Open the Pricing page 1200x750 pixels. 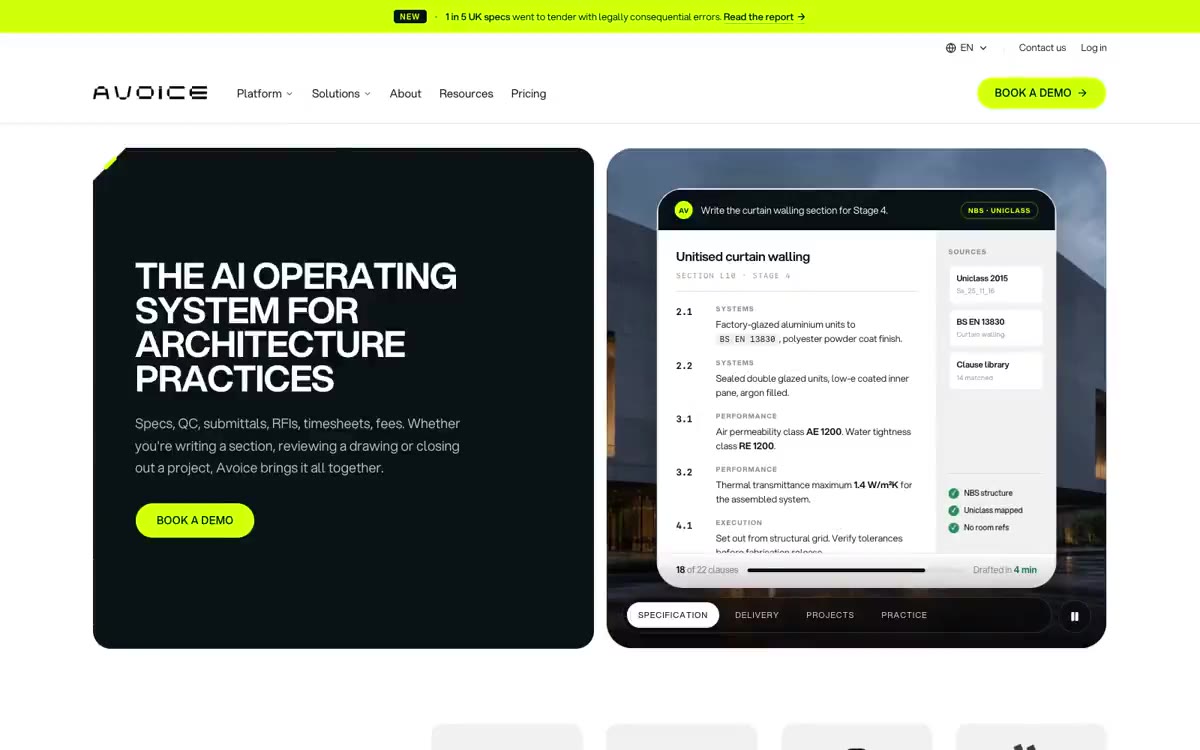[x=528, y=94]
